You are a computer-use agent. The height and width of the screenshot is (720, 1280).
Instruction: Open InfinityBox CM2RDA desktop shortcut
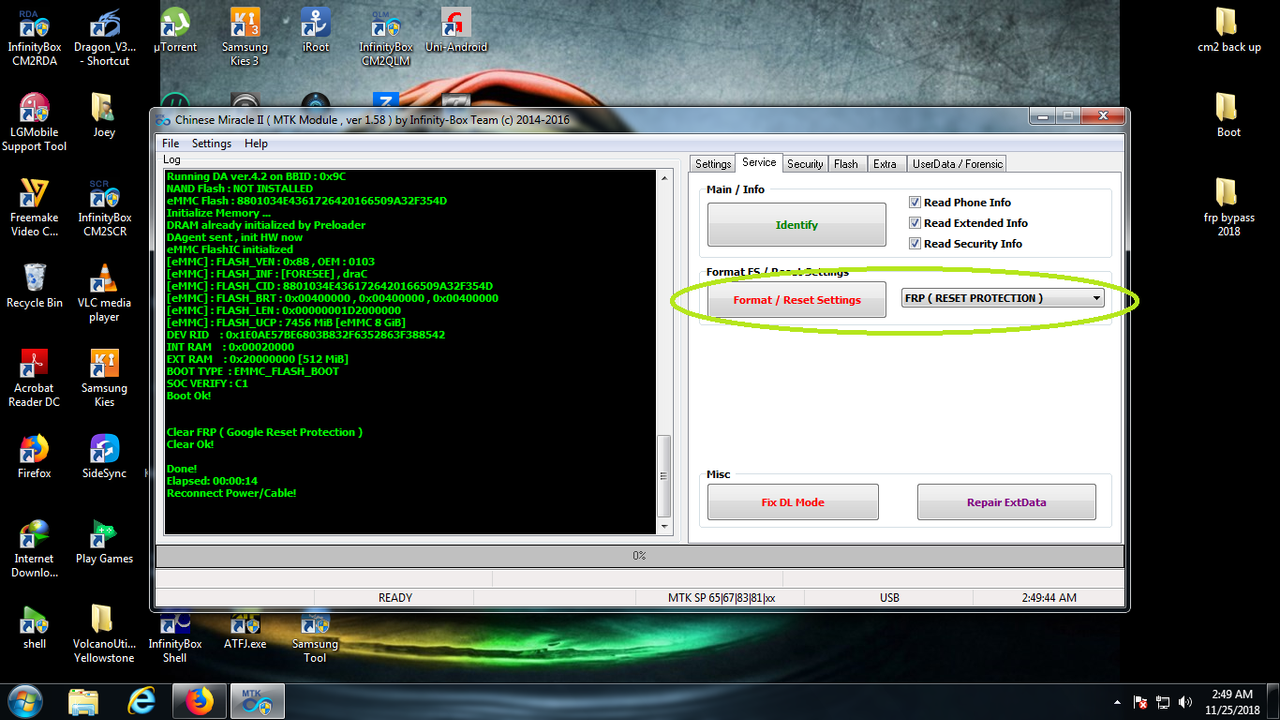[x=34, y=37]
